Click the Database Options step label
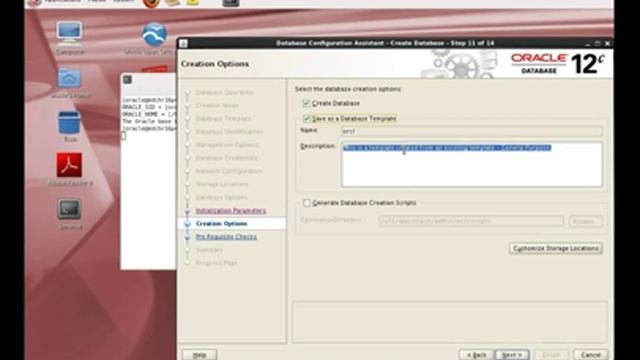640x360 pixels. [x=222, y=198]
